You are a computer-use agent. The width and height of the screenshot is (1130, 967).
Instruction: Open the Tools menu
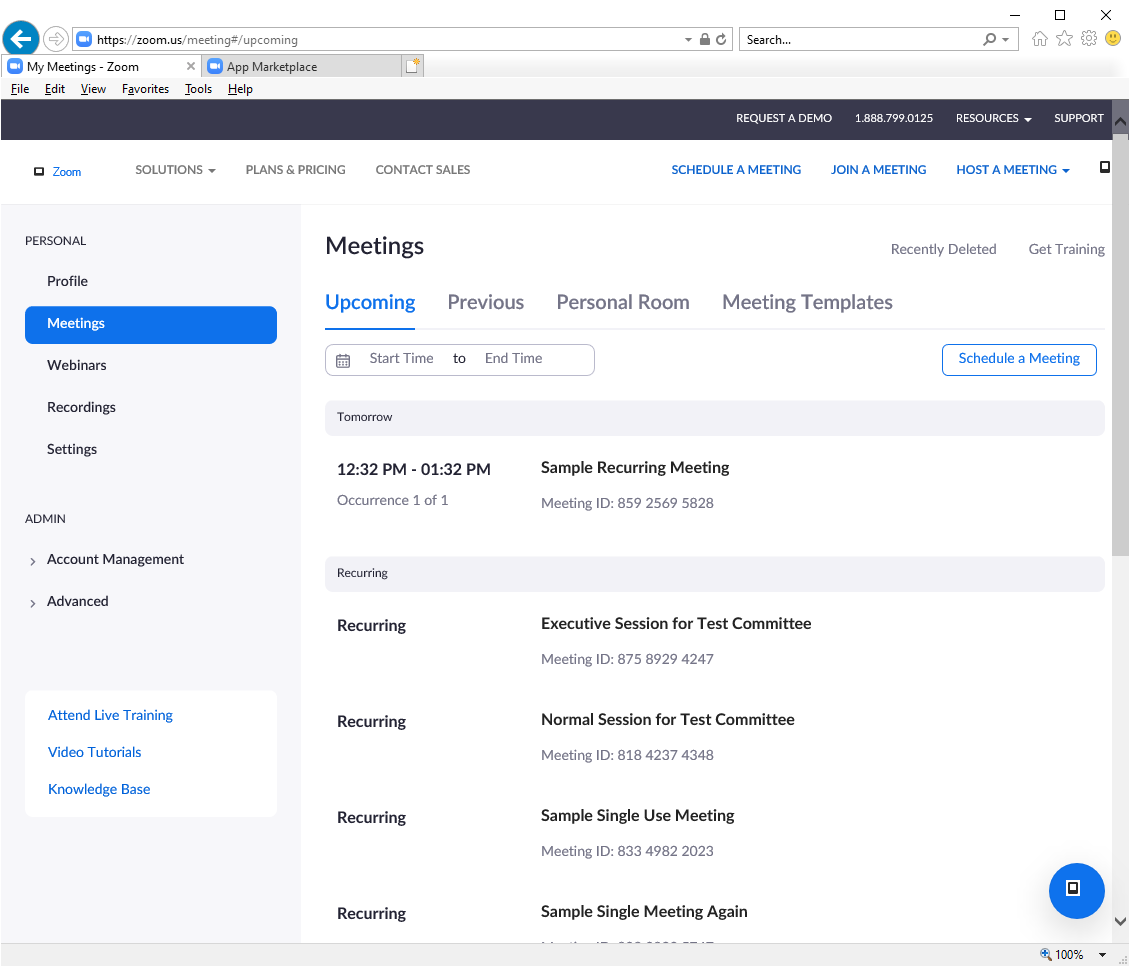pos(198,89)
